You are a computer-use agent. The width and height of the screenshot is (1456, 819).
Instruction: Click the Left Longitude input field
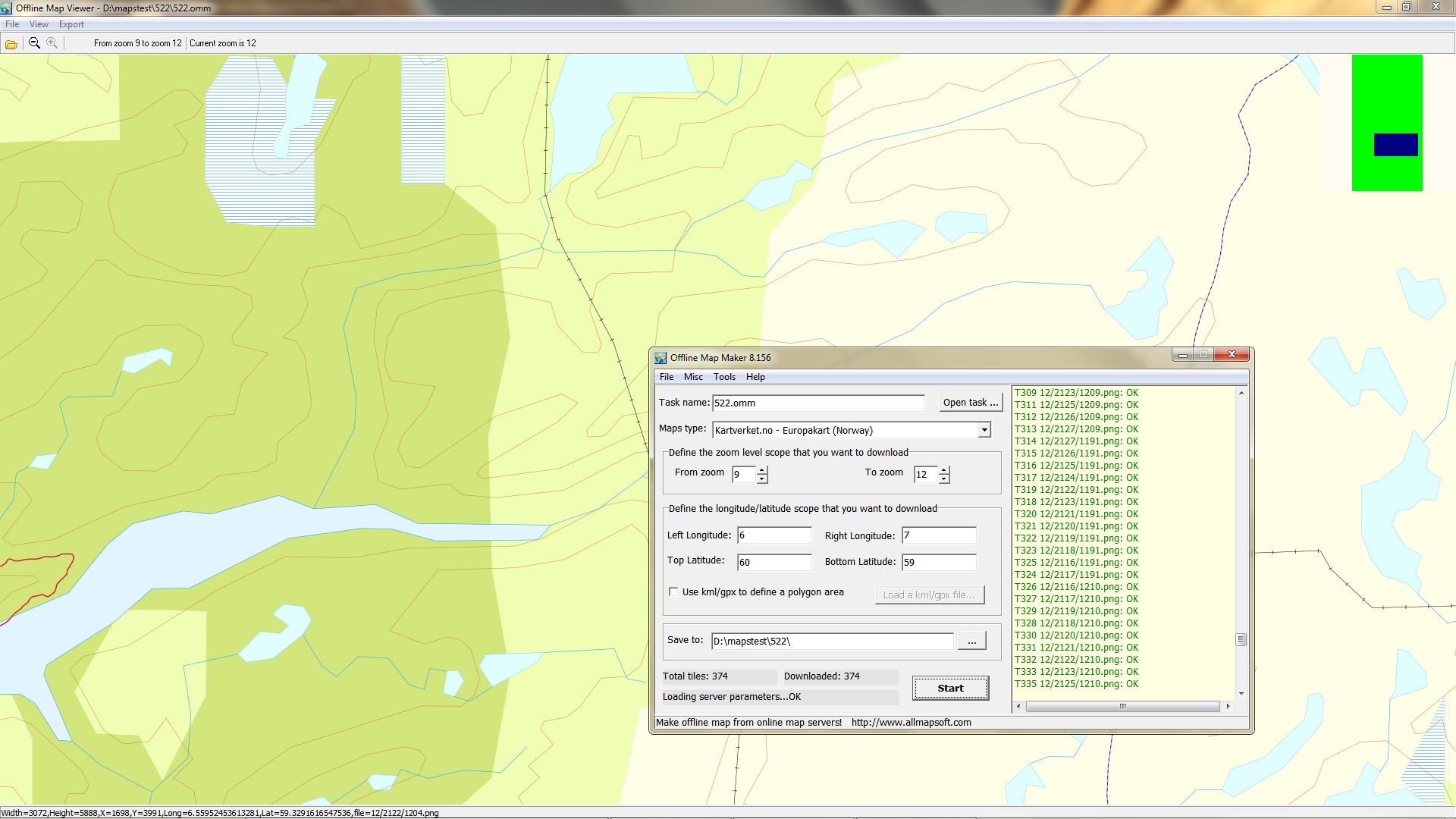(x=773, y=535)
